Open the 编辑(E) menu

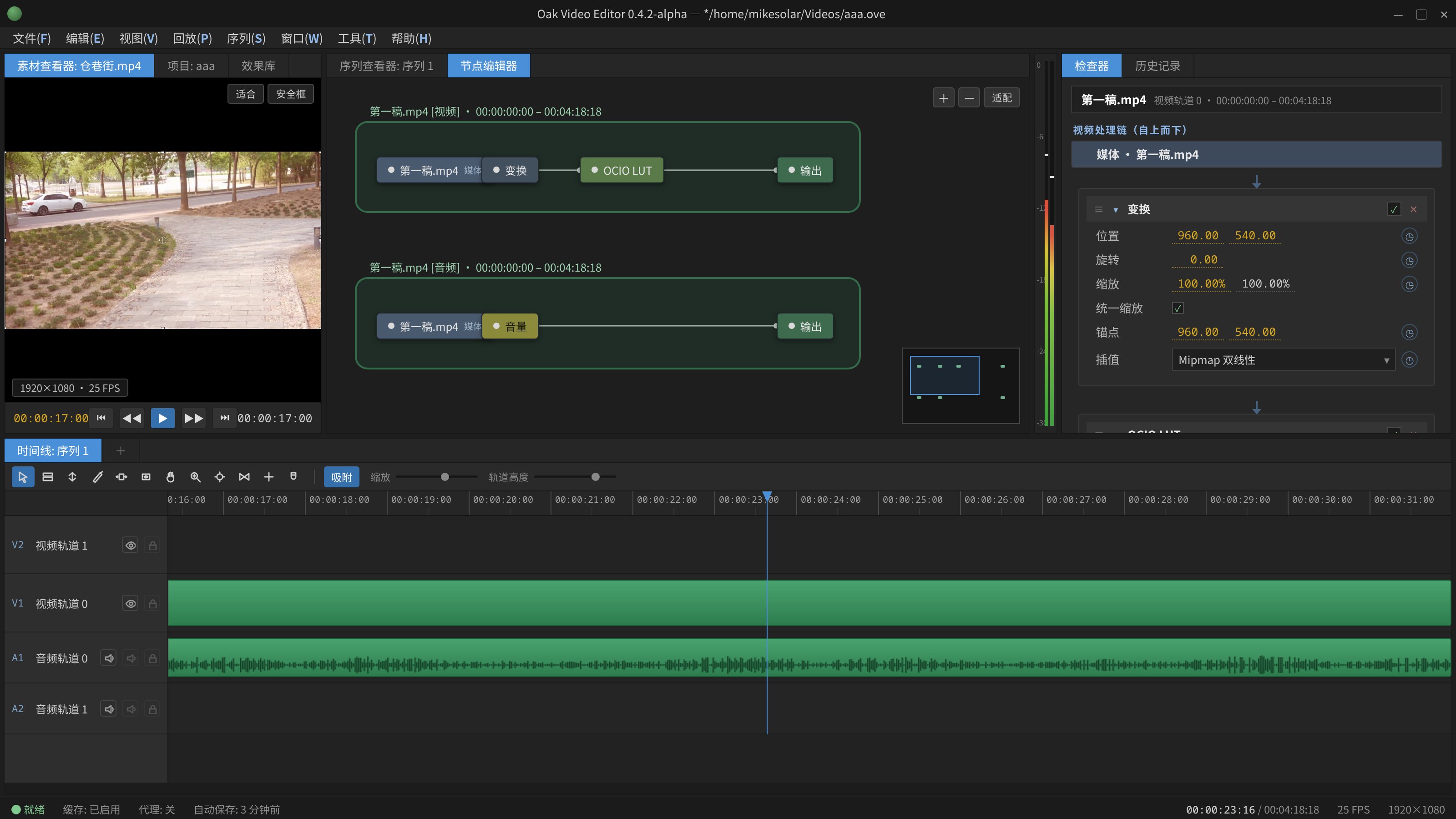click(85, 38)
